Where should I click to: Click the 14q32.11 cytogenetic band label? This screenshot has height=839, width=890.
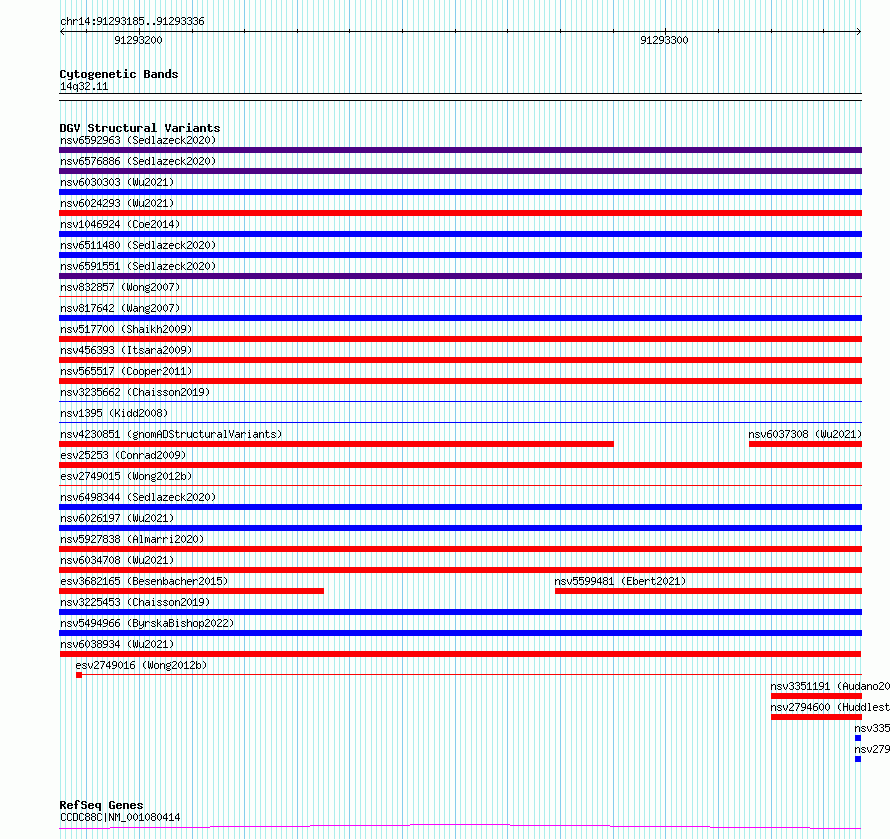84,86
